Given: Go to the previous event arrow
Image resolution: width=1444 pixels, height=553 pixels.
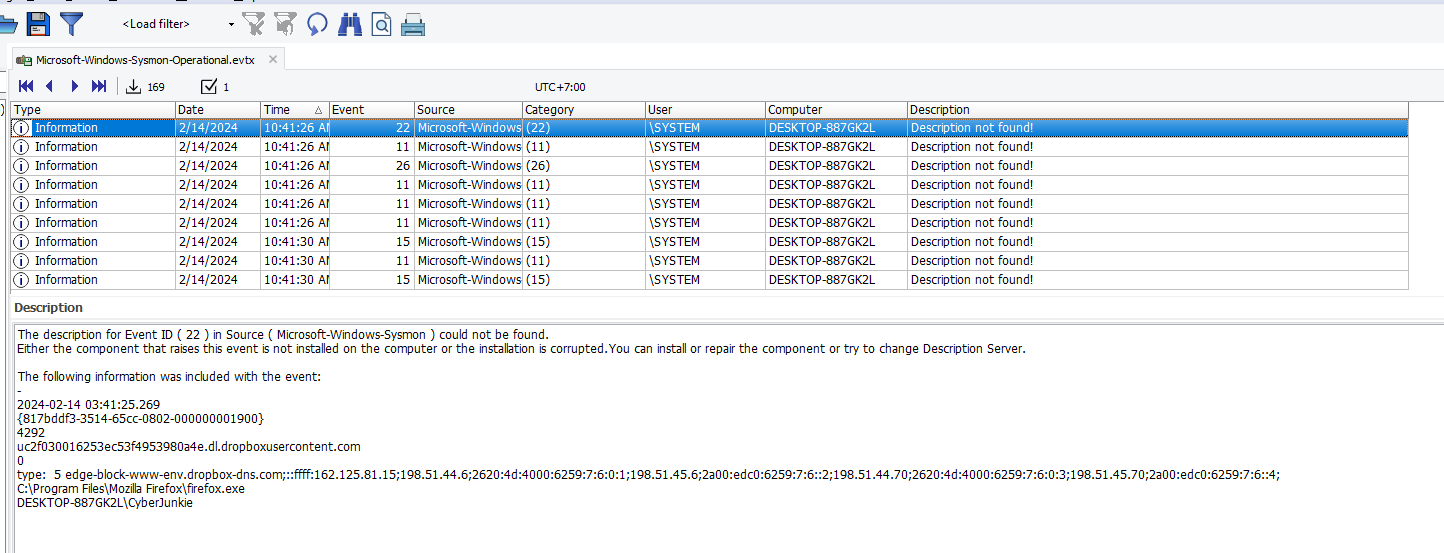Looking at the screenshot, I should [50, 87].
